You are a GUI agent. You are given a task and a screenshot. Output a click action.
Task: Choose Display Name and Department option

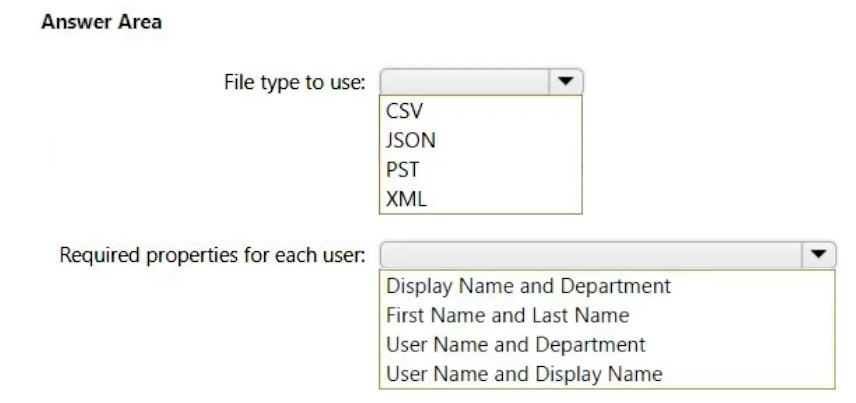click(x=527, y=286)
